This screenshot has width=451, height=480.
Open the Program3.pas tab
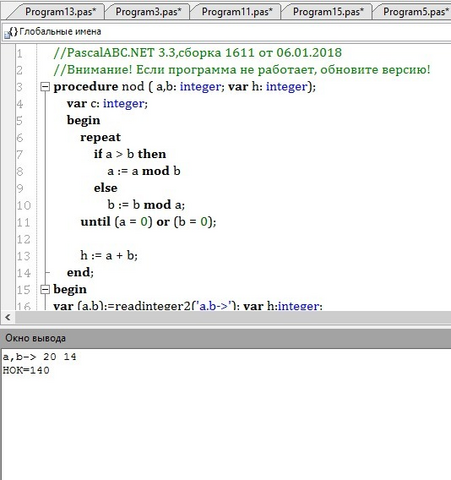[x=148, y=12]
